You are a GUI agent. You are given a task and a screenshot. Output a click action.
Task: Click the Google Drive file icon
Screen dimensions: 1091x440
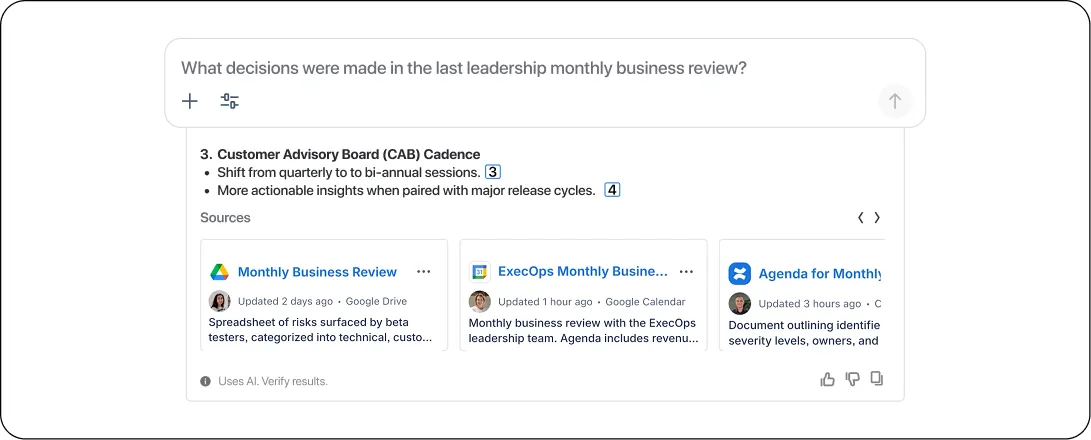pos(220,272)
